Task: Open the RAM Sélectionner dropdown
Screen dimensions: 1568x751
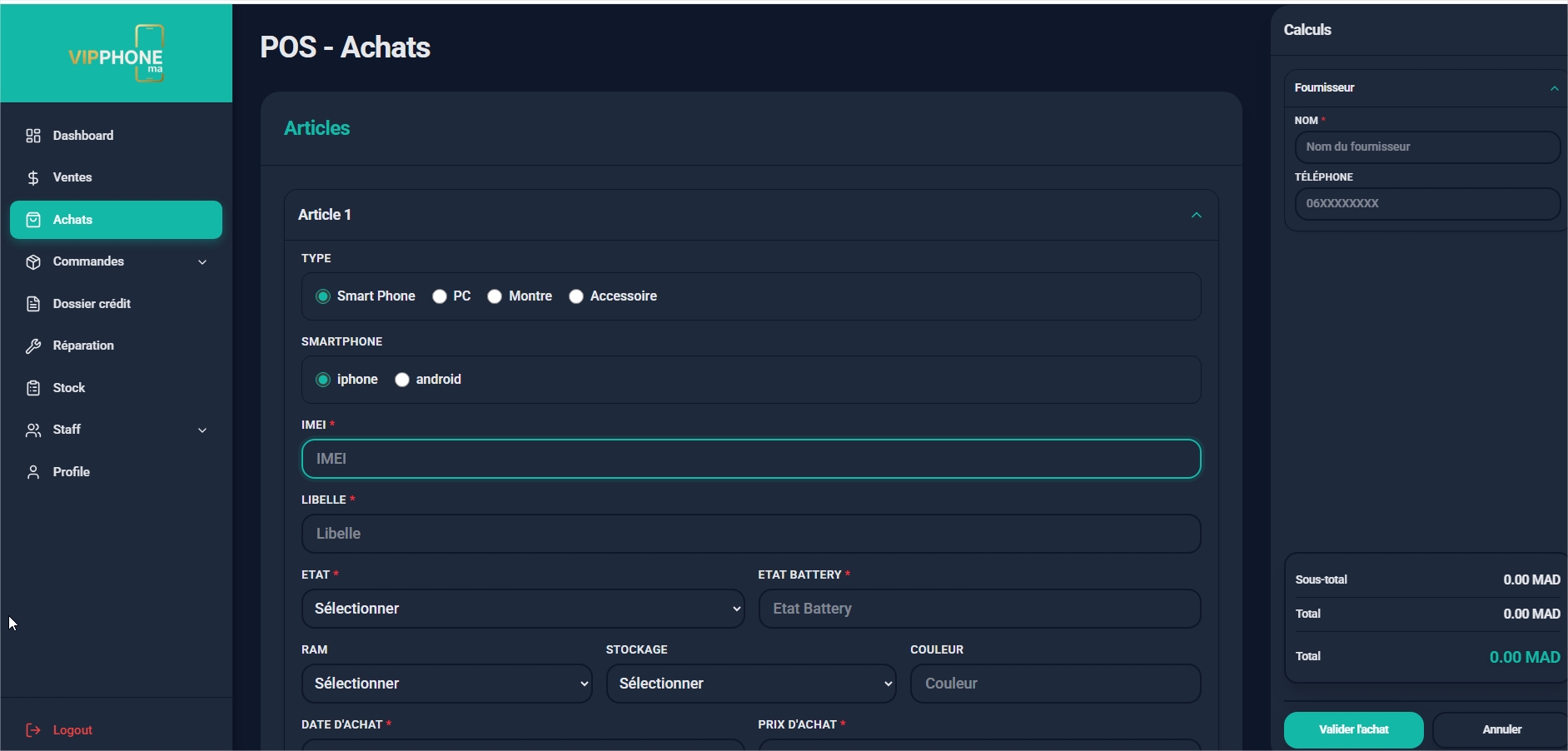Action: 446,684
